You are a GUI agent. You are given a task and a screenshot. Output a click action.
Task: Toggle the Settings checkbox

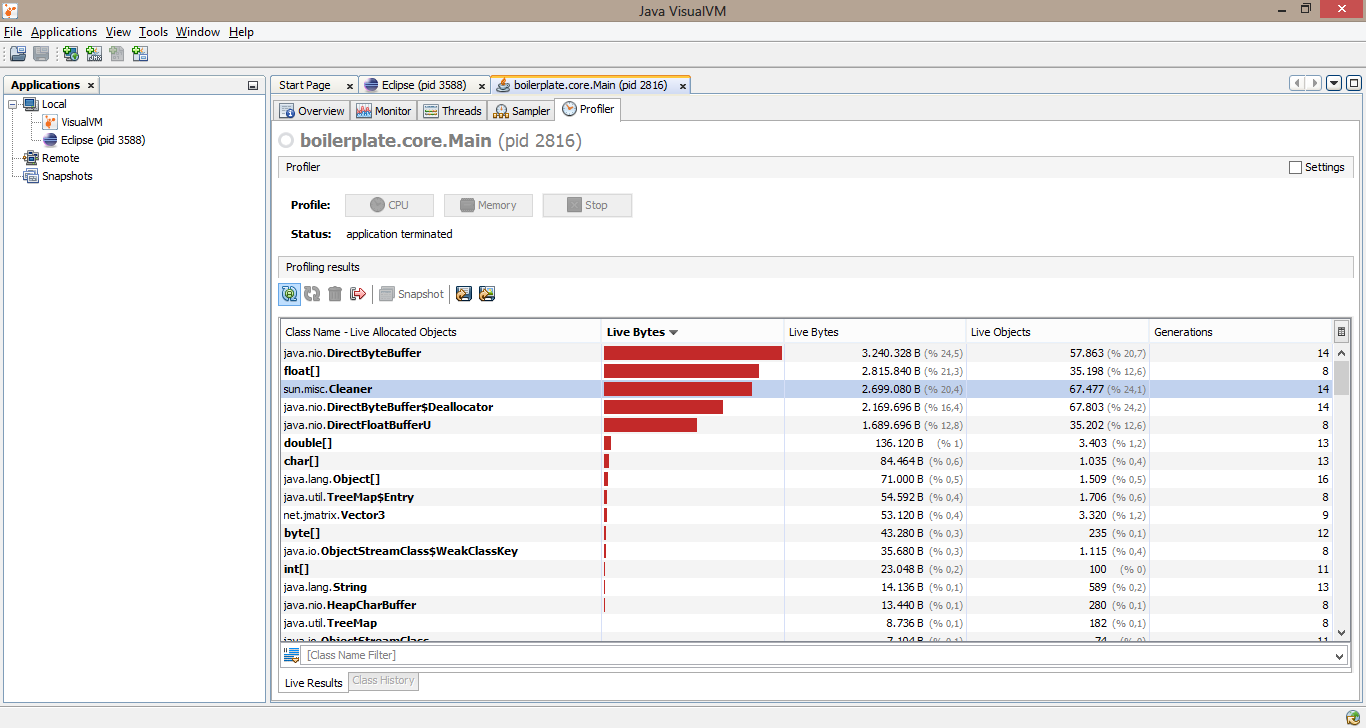[x=1295, y=167]
